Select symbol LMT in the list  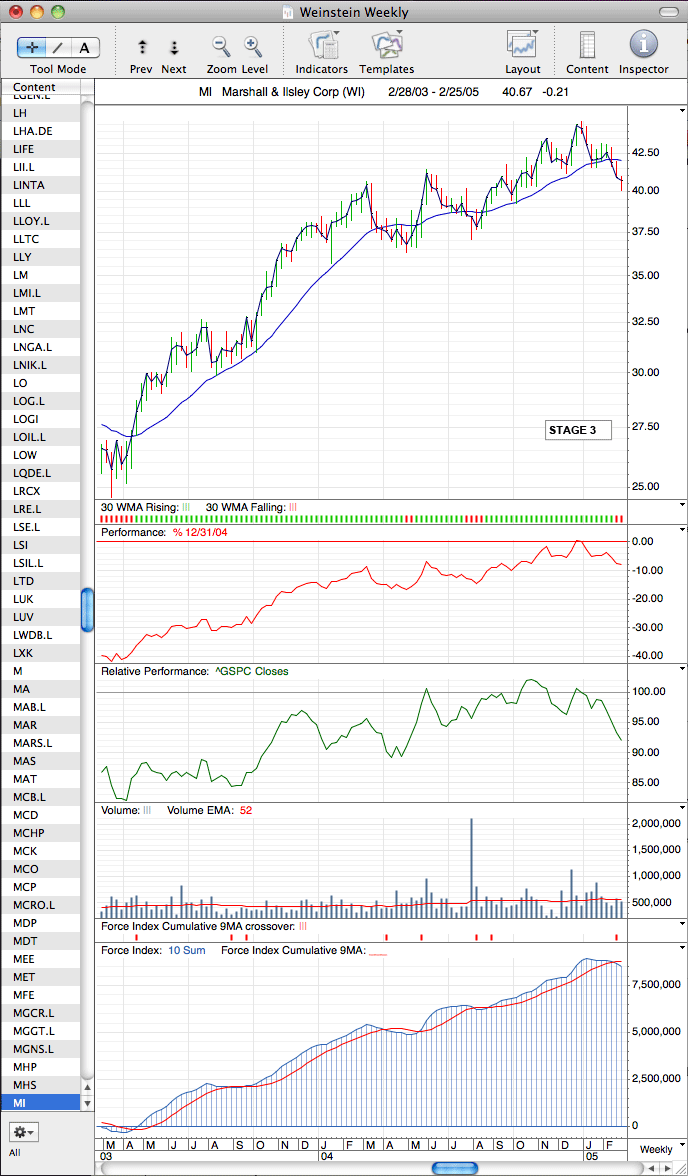click(x=41, y=310)
